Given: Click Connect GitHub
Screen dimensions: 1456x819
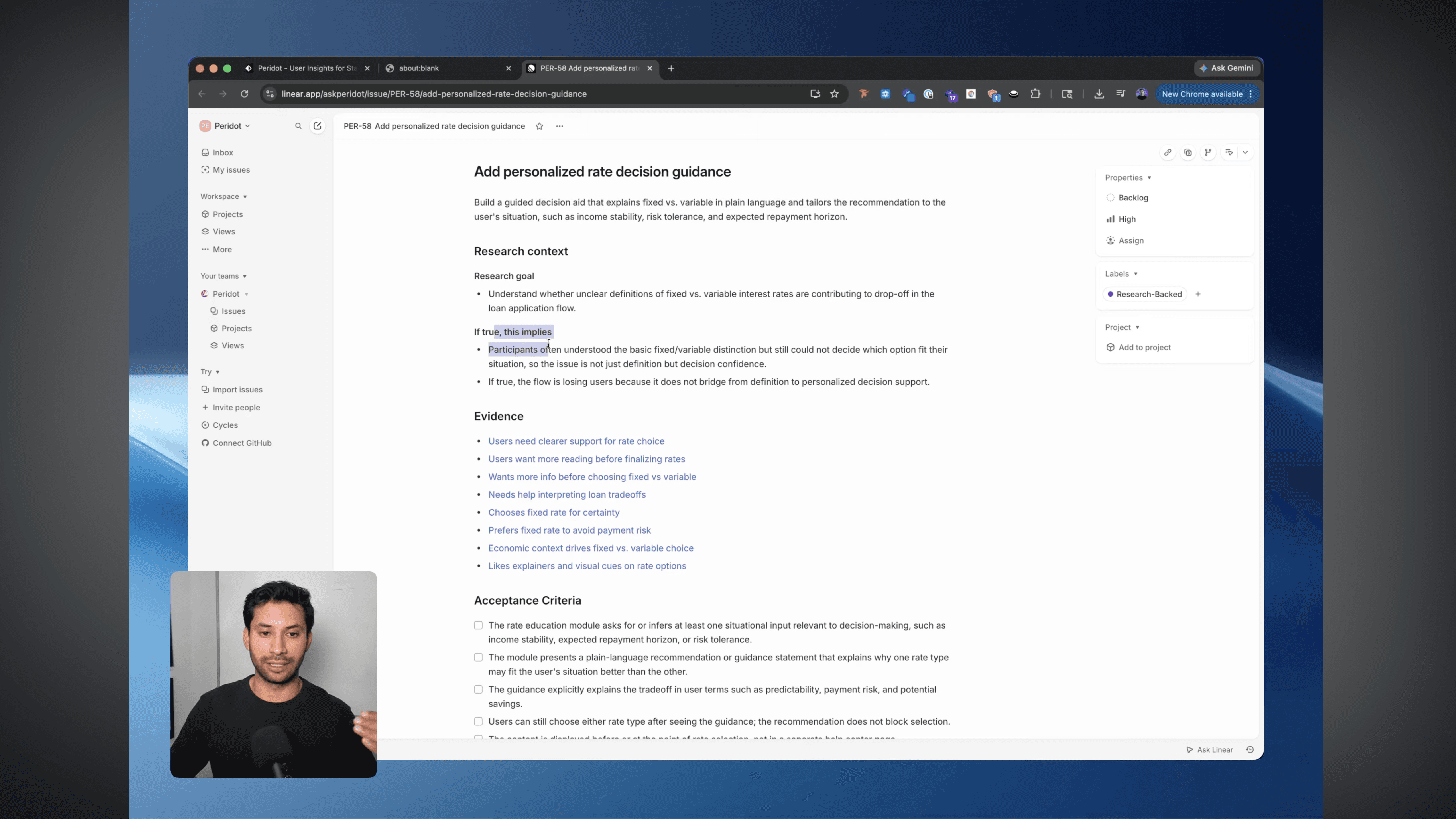Looking at the screenshot, I should pos(236,443).
